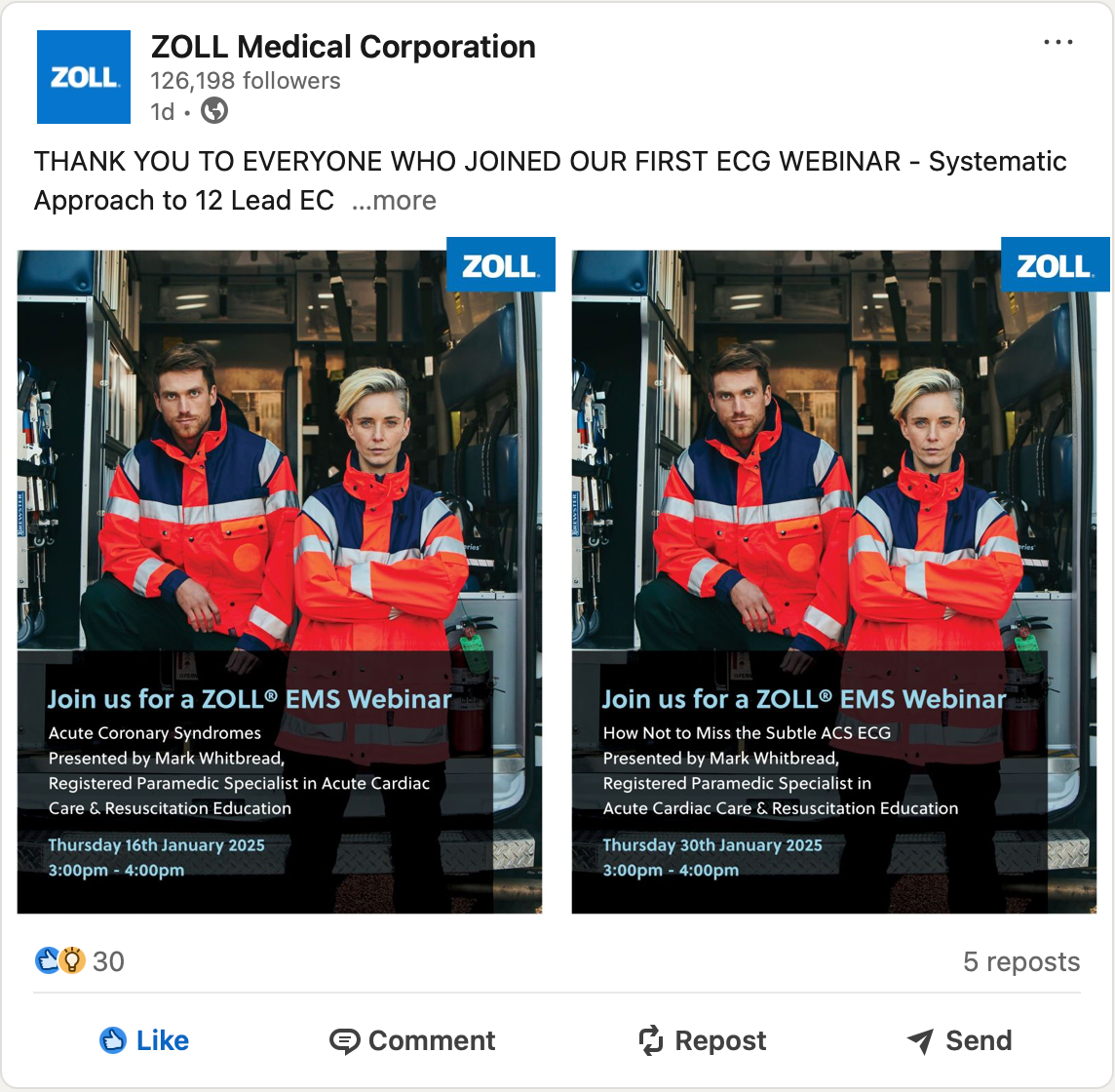Expand post text with ...more
Screen dimensions: 1115x1092
(x=394, y=201)
